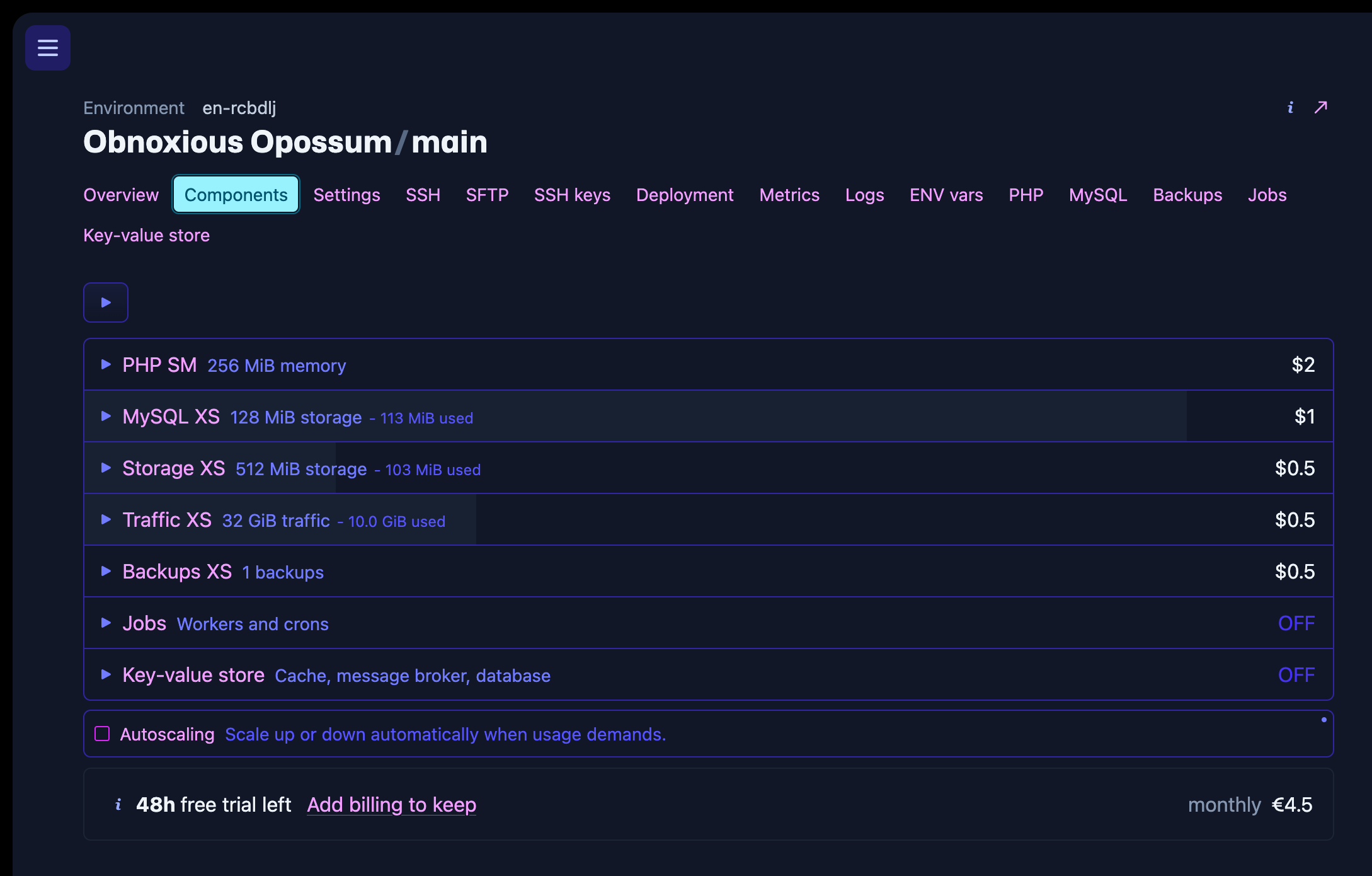Click the info icon in the free trial banner
The width and height of the screenshot is (1372, 876).
[x=118, y=804]
